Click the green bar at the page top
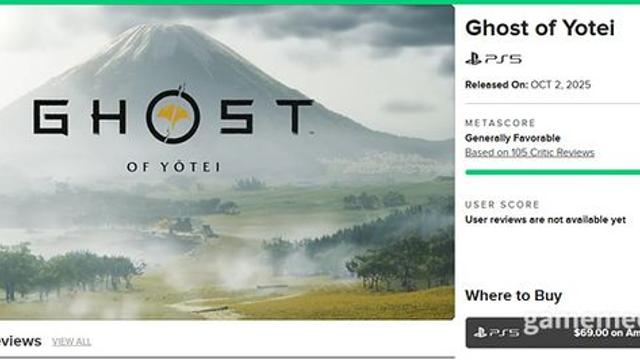The width and height of the screenshot is (640, 360). [320, 2]
